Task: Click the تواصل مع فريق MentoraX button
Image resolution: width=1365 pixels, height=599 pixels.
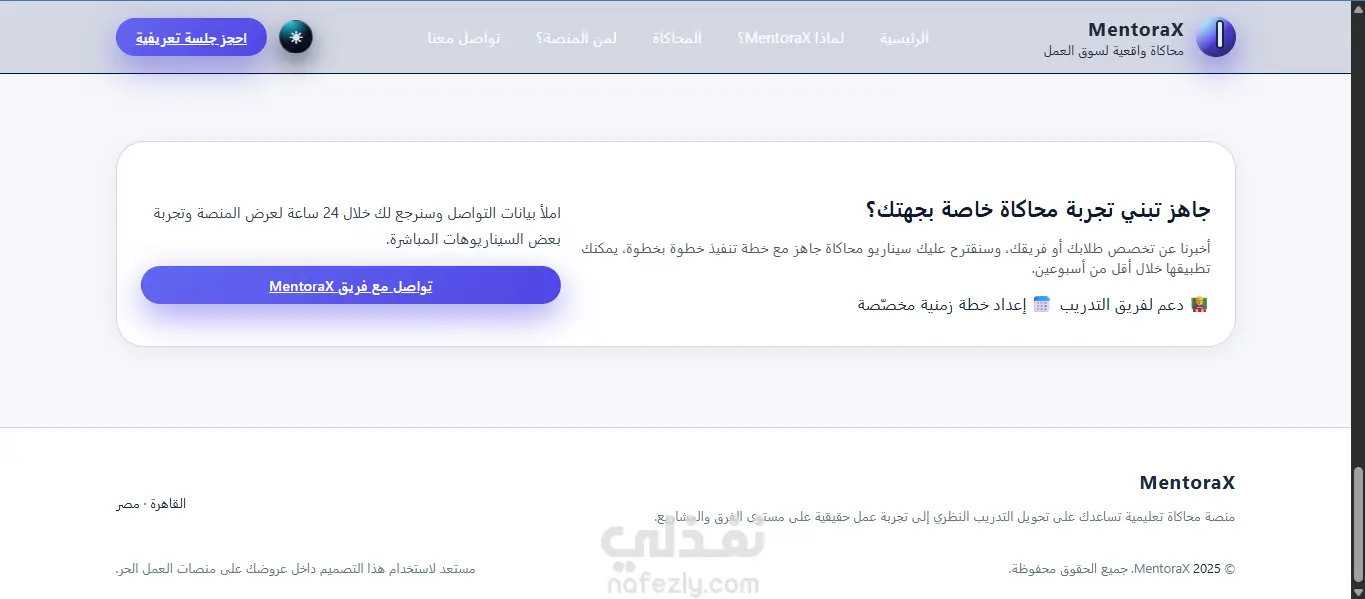Action: coord(350,285)
